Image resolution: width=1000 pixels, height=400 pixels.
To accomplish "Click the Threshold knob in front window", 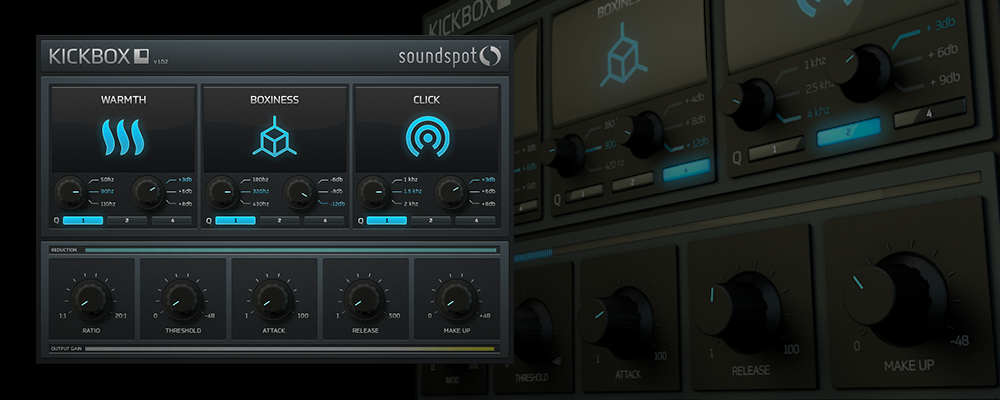I will [183, 299].
